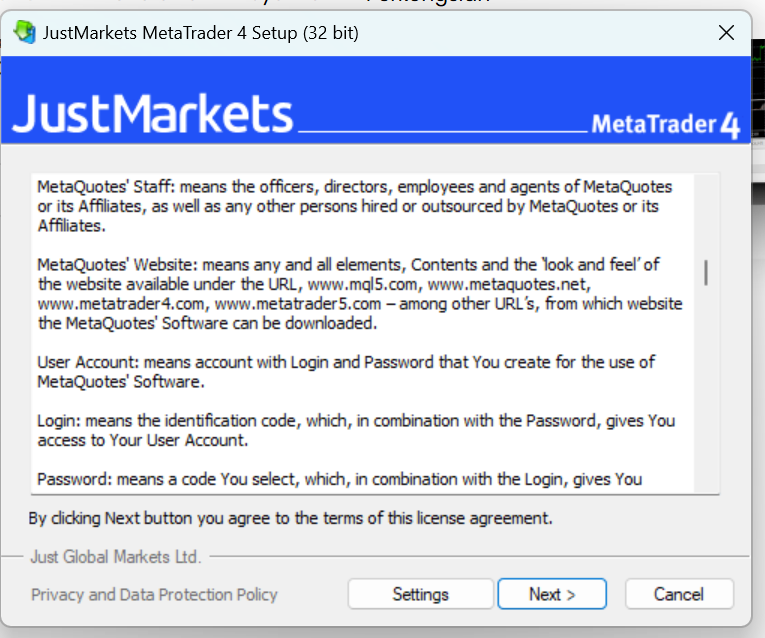Open the Settings button
The height and width of the screenshot is (638, 765).
[421, 594]
